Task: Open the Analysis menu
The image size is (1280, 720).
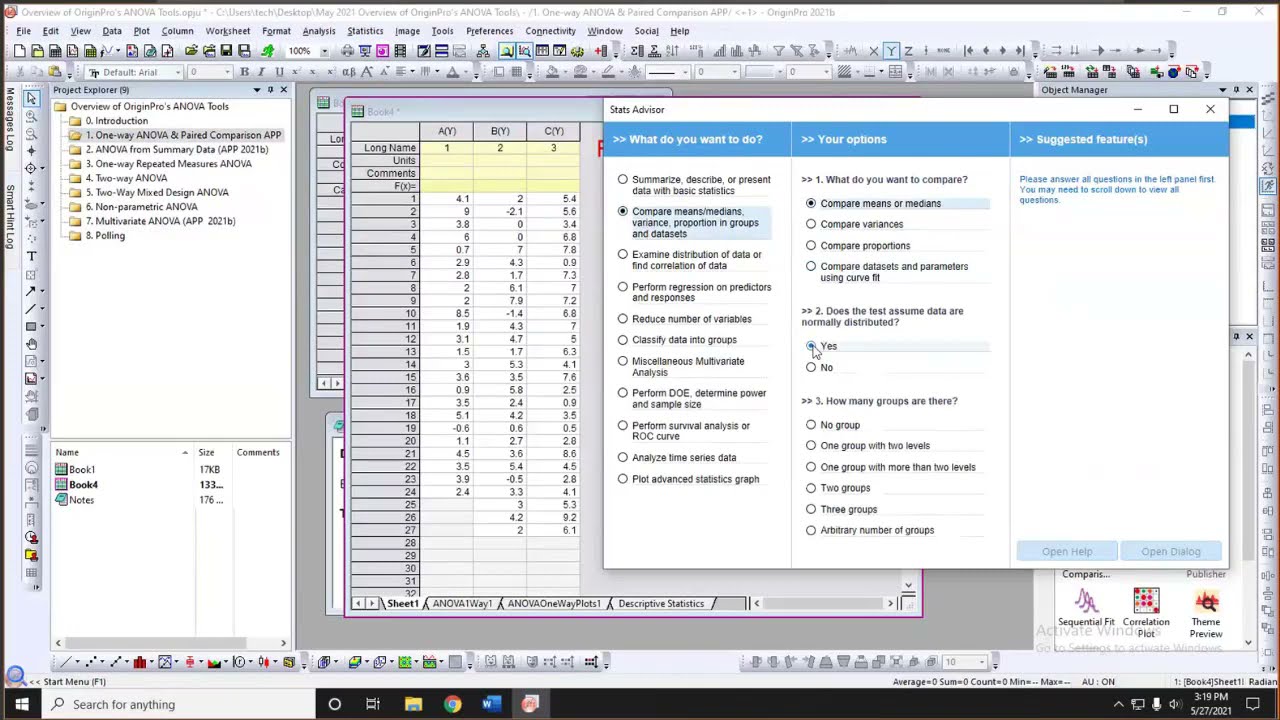Action: coord(319,31)
